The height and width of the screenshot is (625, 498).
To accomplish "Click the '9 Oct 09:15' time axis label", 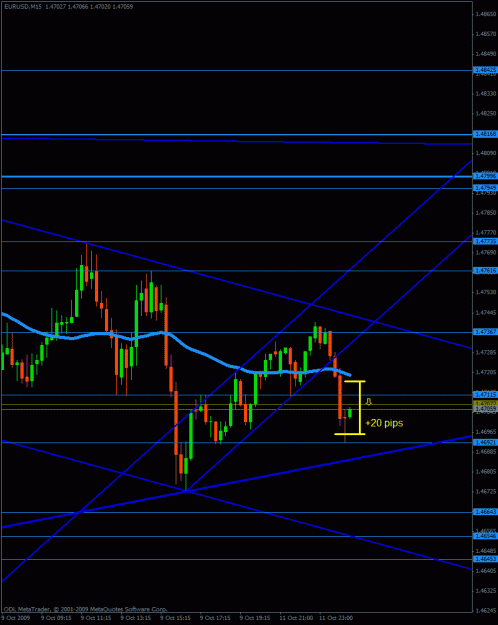I will tap(57, 618).
